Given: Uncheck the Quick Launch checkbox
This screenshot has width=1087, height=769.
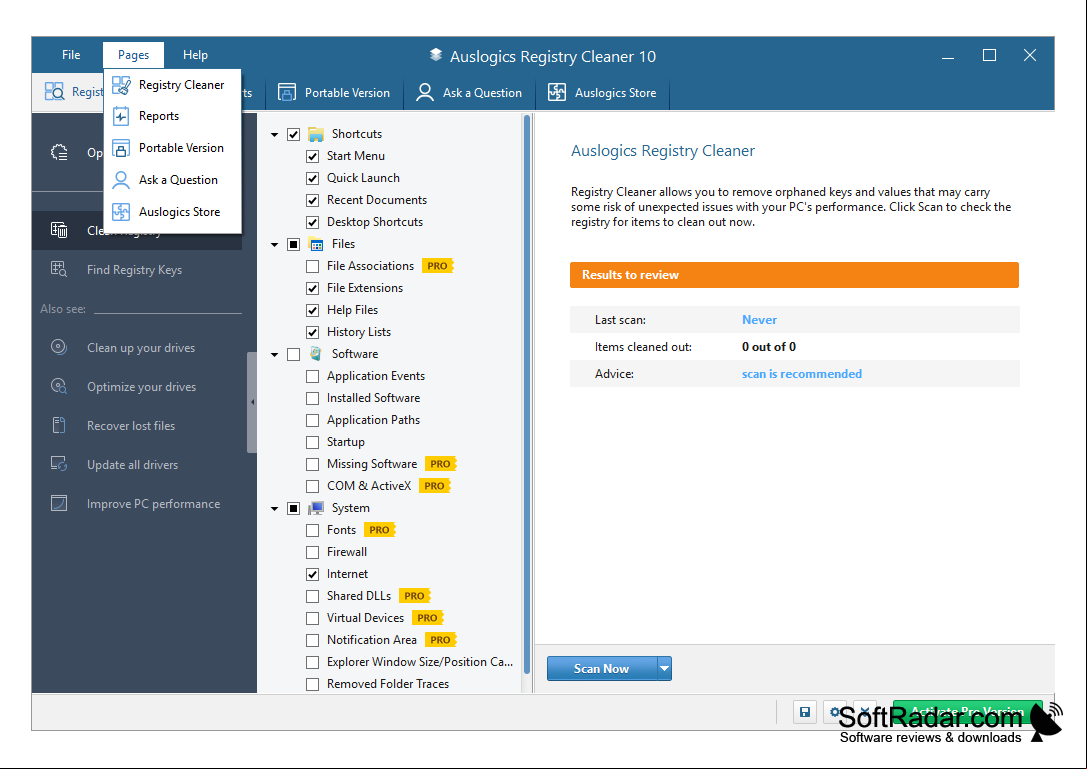Looking at the screenshot, I should 313,178.
